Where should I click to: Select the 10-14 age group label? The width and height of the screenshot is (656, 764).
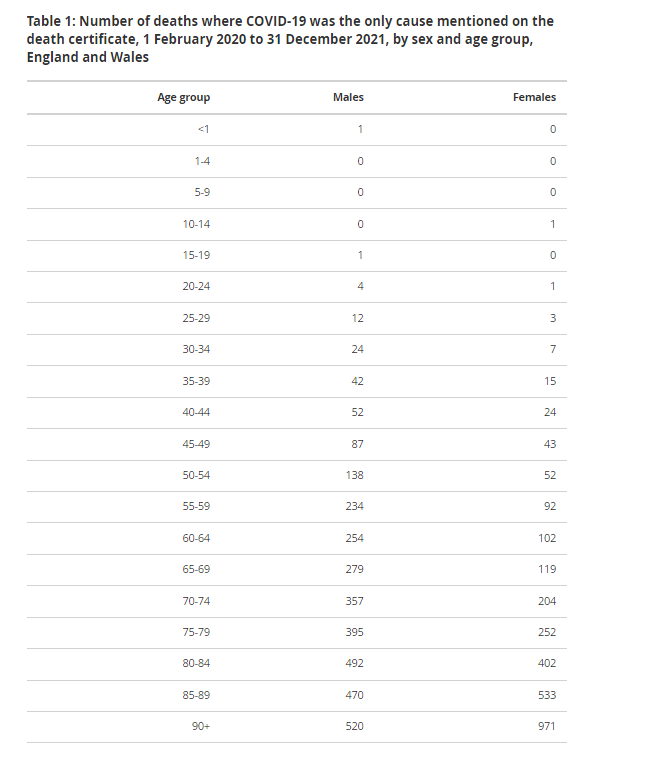coord(197,224)
